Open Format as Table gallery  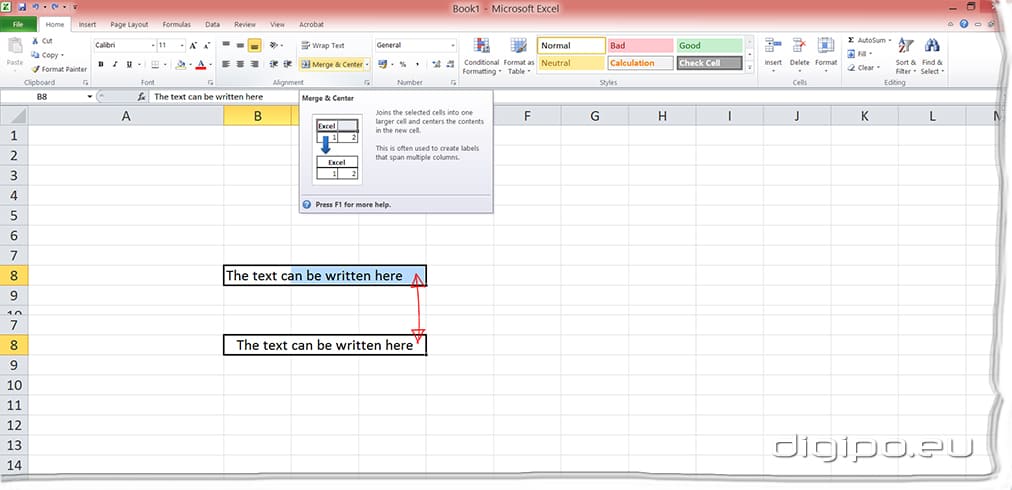point(519,56)
